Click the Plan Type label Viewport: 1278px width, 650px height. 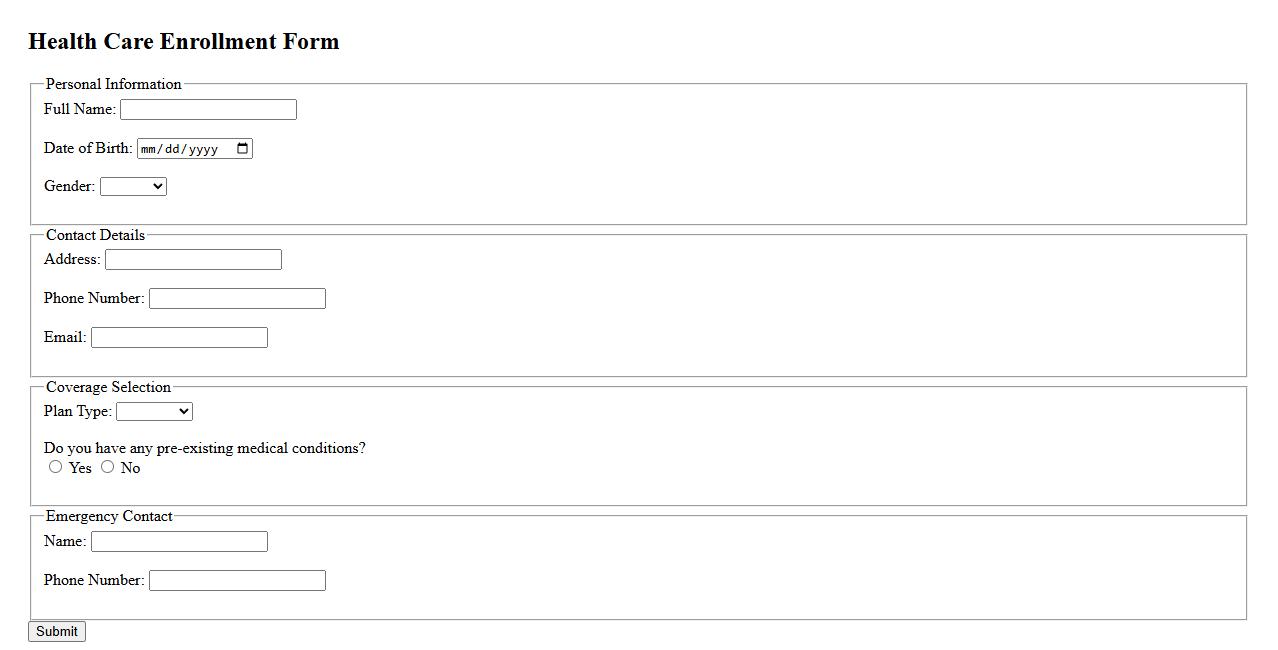(77, 411)
